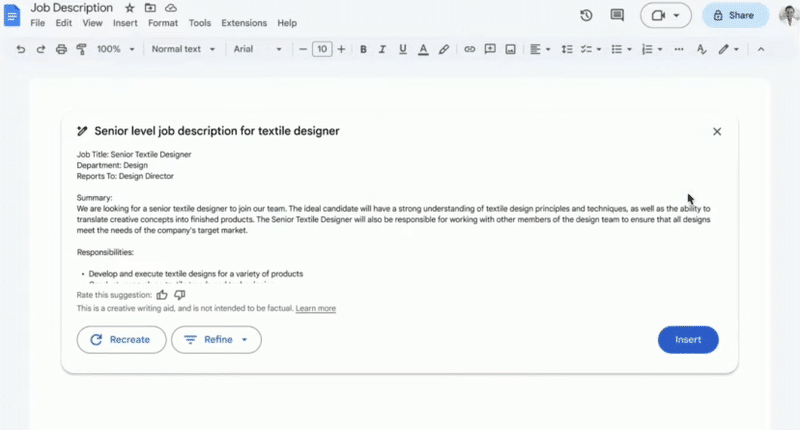Image resolution: width=800 pixels, height=430 pixels.
Task: Click the clear formatting icon
Action: [x=702, y=49]
